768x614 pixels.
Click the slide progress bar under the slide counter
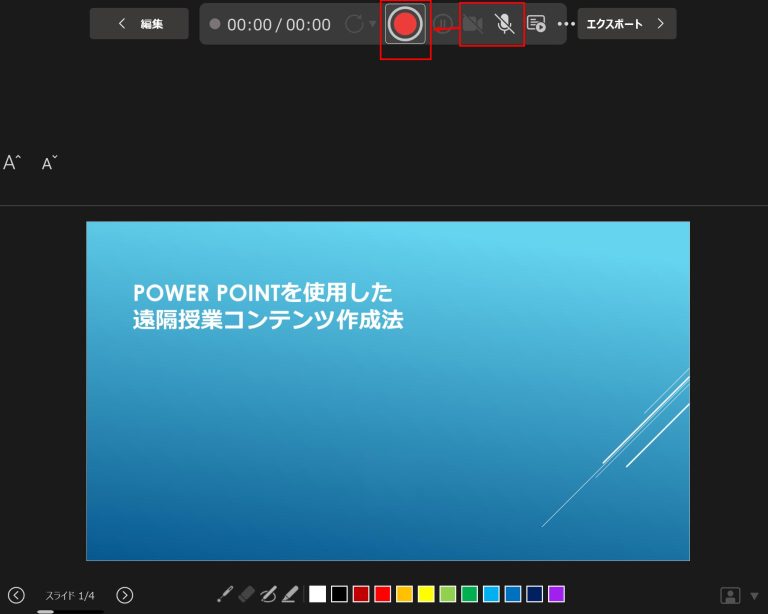pos(70,612)
